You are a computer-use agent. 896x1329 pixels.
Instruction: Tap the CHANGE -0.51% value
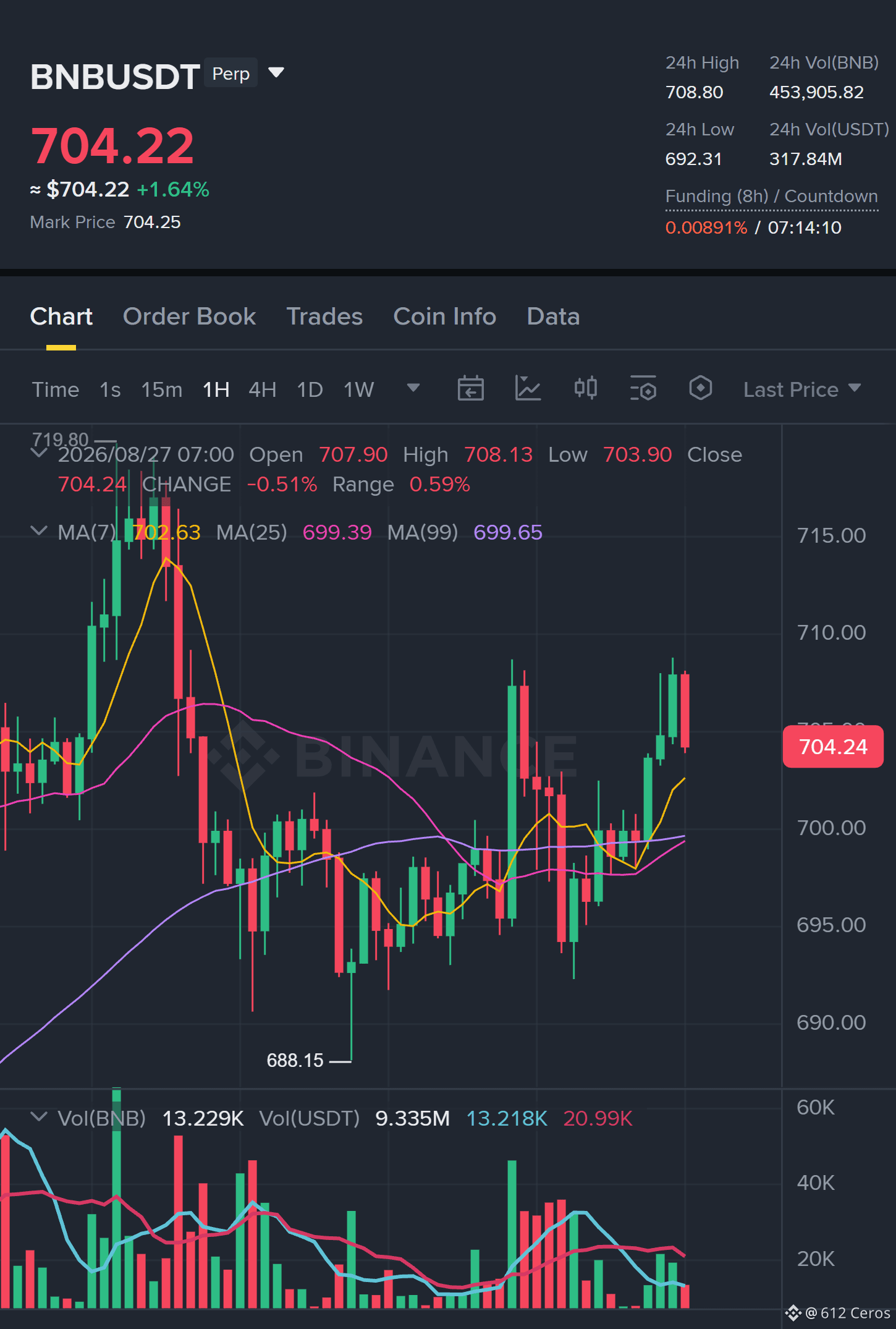pyautogui.click(x=282, y=484)
